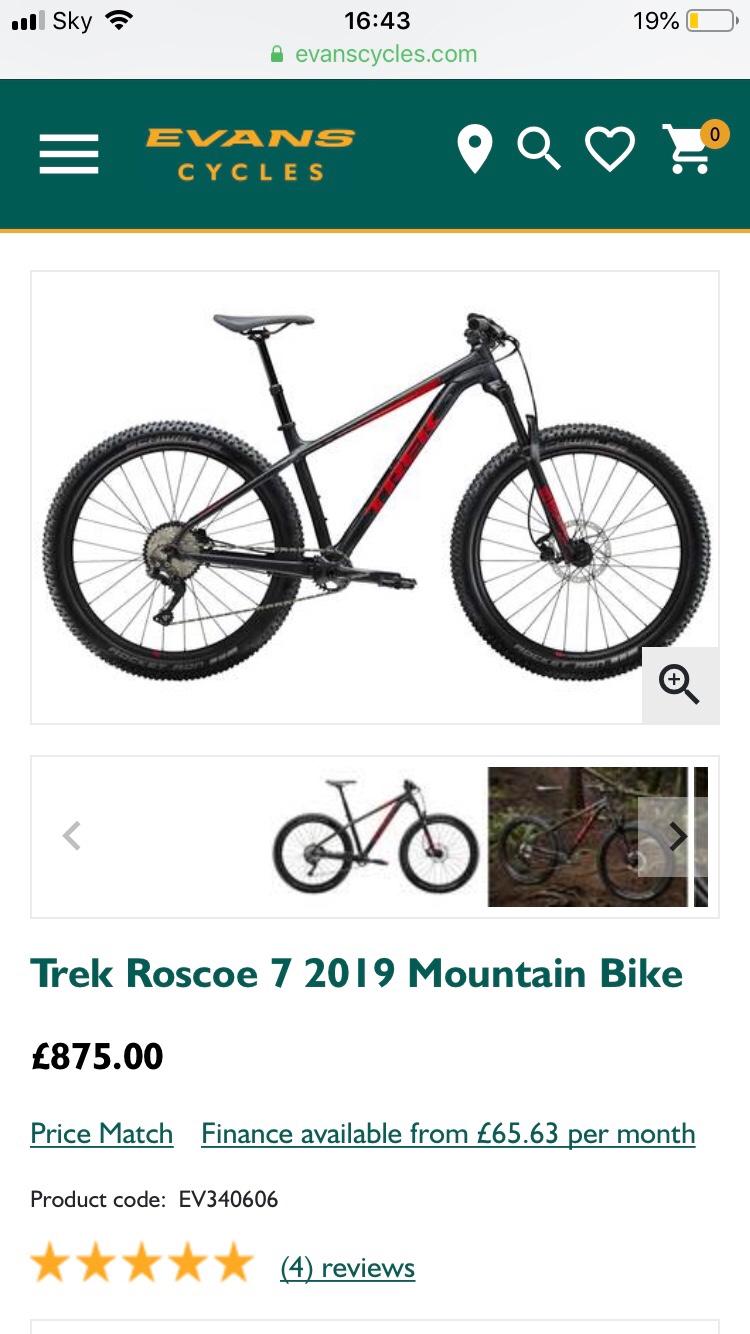View the shopping cart
The image size is (750, 1334).
point(687,151)
